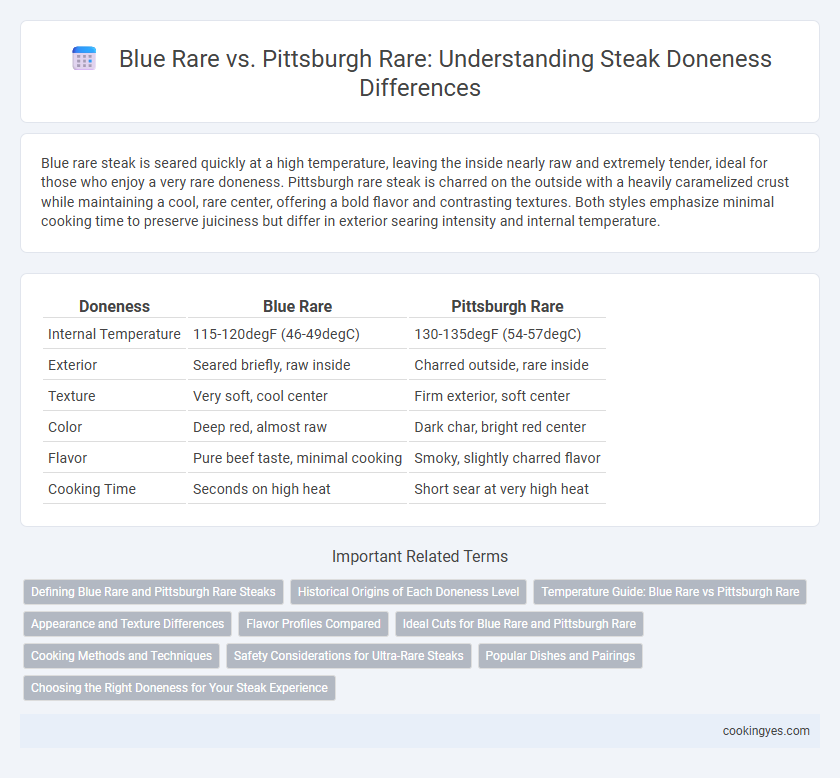Click the article title heading
840x778 pixels.
click(445, 73)
